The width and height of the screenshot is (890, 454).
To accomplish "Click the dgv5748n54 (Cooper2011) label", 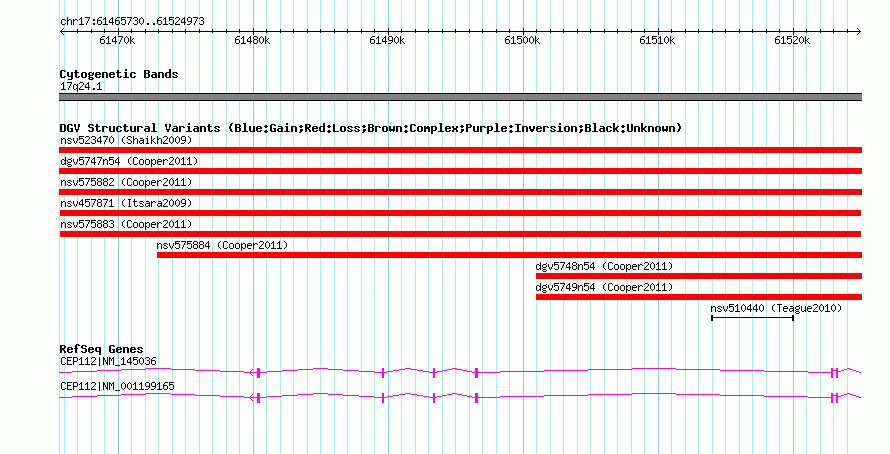I will 604,266.
